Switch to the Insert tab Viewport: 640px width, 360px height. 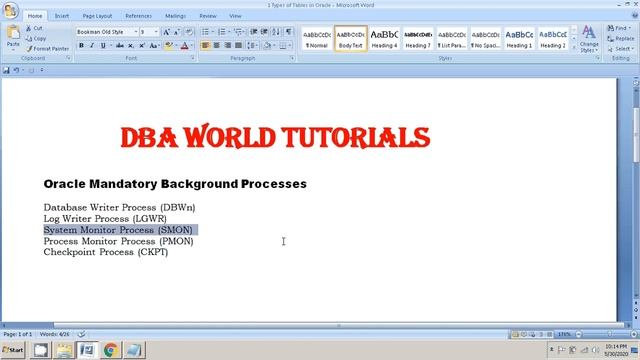(x=62, y=16)
